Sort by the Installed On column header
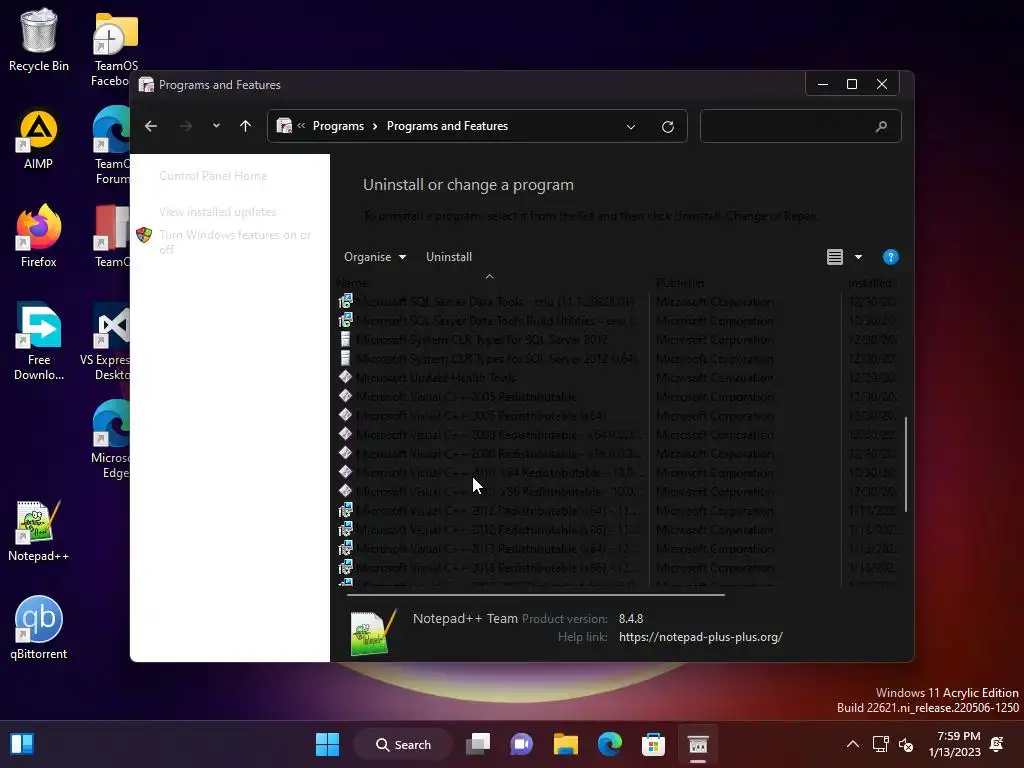Image resolution: width=1024 pixels, height=768 pixels. click(872, 283)
